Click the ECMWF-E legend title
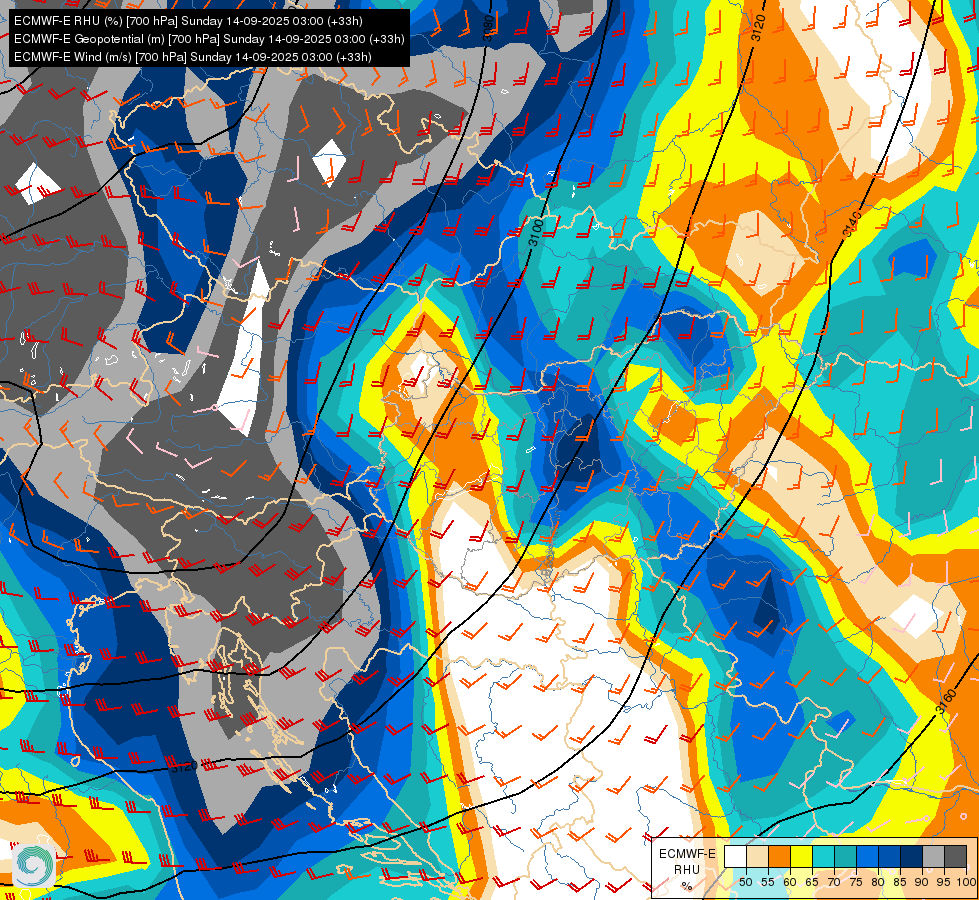Viewport: 979px width, 900px height. coord(687,854)
